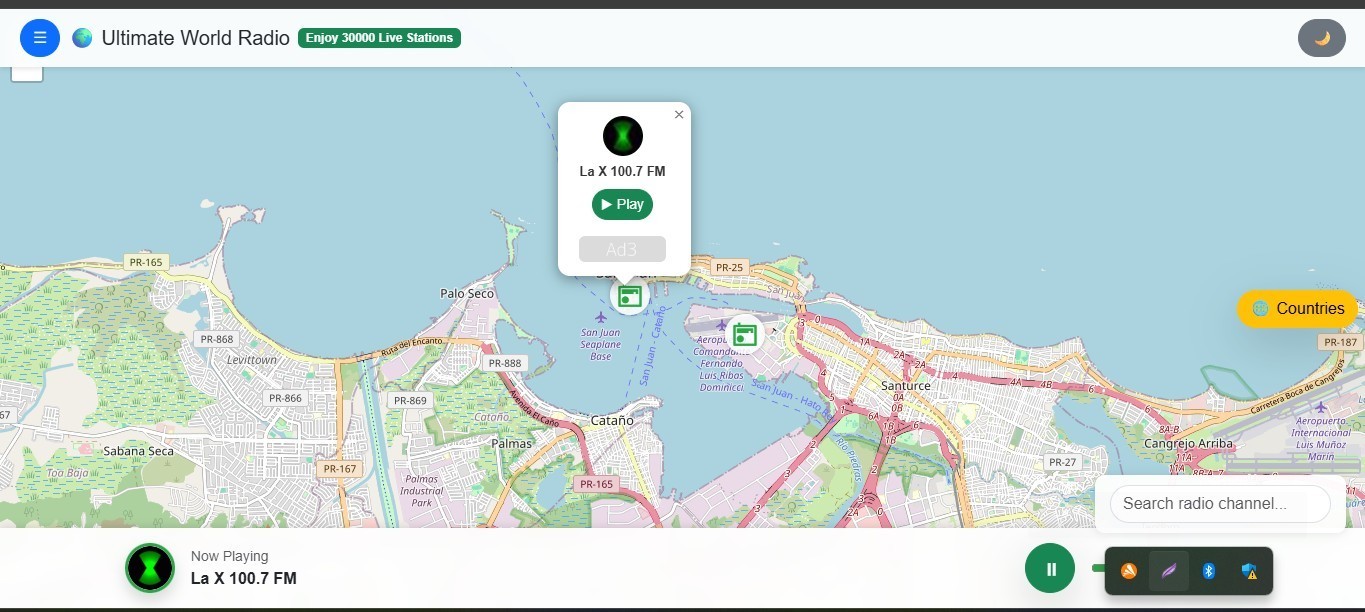
Task: Click the PR-167 road shield
Action: [340, 468]
